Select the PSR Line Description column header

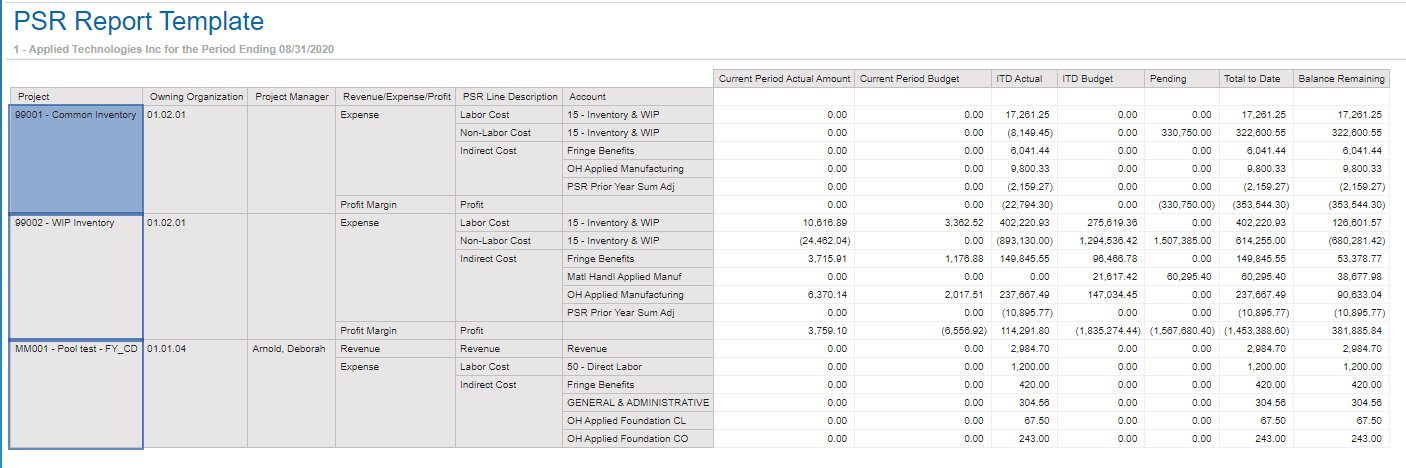coord(509,97)
